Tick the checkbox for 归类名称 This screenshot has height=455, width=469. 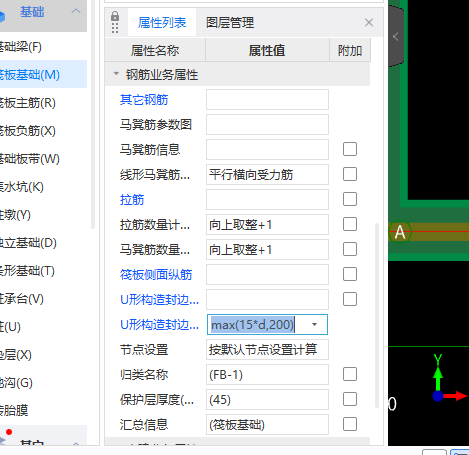pos(350,374)
